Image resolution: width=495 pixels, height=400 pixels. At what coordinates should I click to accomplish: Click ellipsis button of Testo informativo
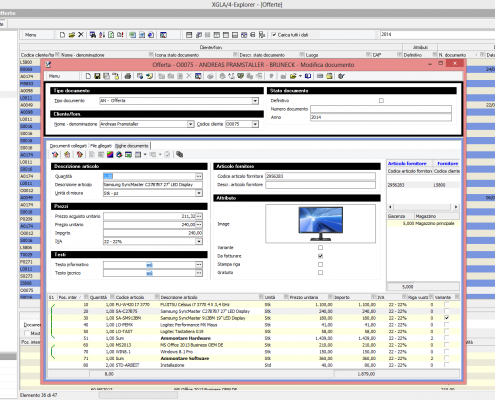199,265
